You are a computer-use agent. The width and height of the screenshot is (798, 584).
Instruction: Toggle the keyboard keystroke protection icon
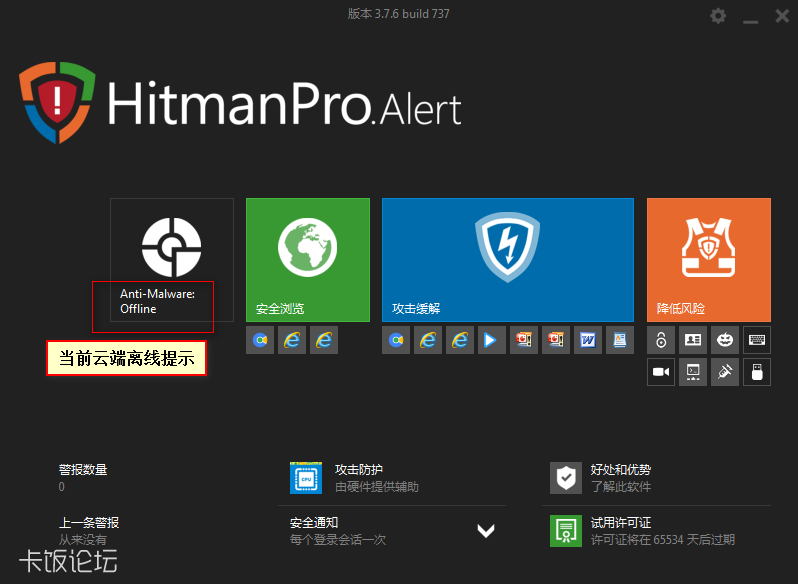[x=757, y=340]
